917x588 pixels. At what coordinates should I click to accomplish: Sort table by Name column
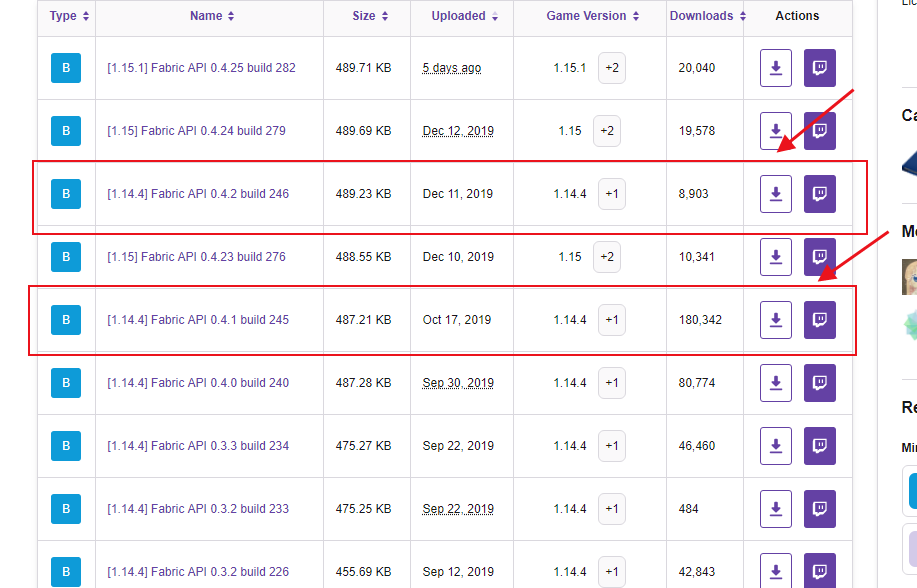(212, 16)
